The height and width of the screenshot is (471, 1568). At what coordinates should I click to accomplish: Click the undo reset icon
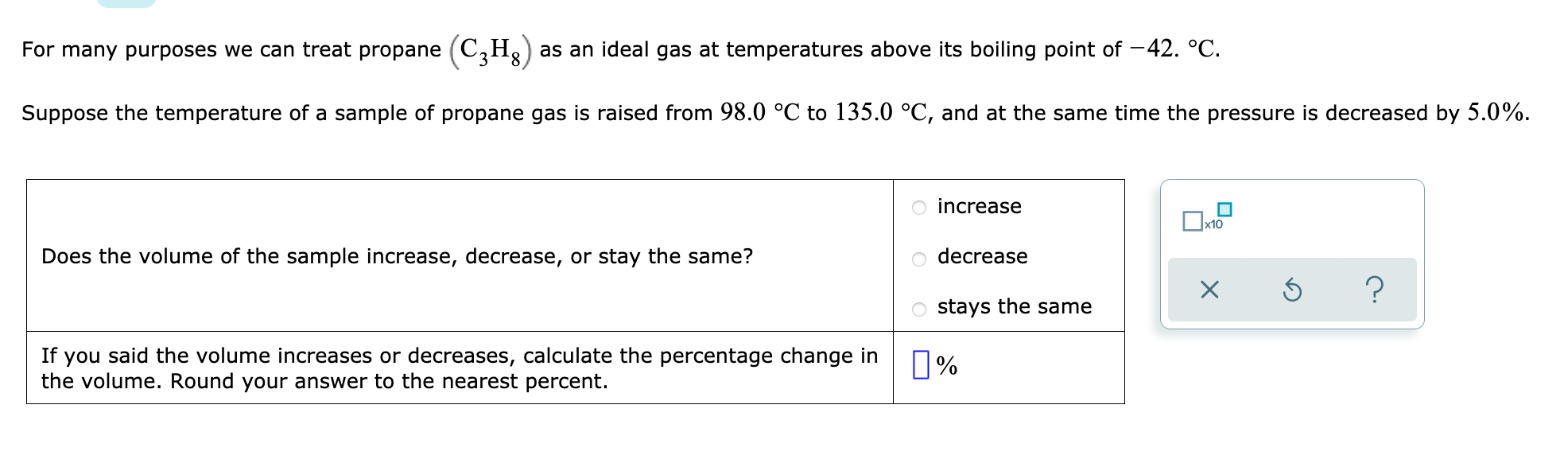point(1292,290)
